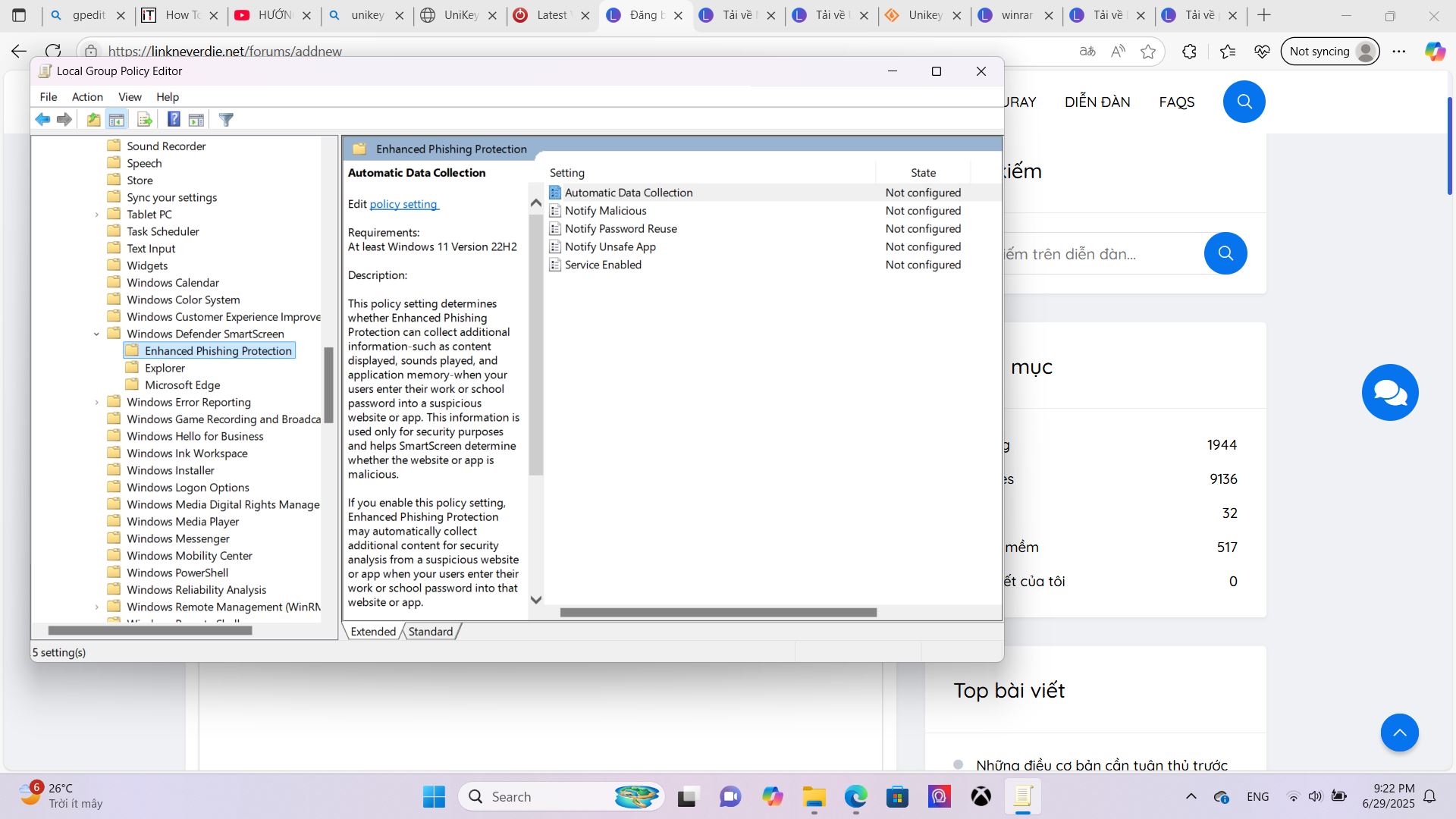Collapse the Windows Defender SmartScreen node

coord(96,334)
